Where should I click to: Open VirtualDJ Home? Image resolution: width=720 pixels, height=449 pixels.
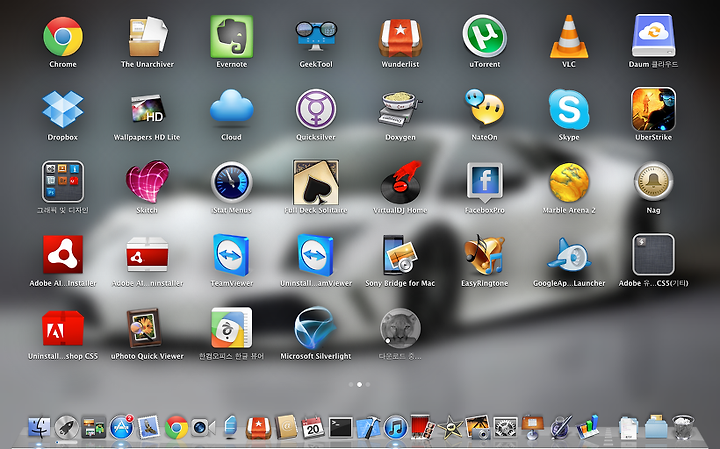pos(400,182)
